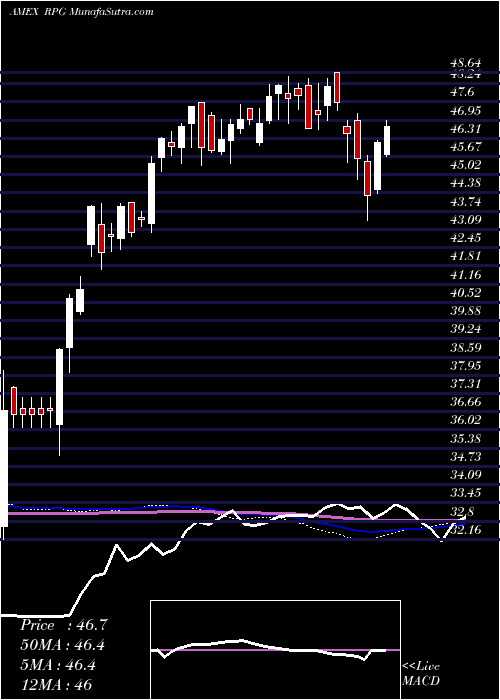This screenshot has width=500, height=700.
Task: Click the 47.6 price axis label
Action: [x=462, y=92]
